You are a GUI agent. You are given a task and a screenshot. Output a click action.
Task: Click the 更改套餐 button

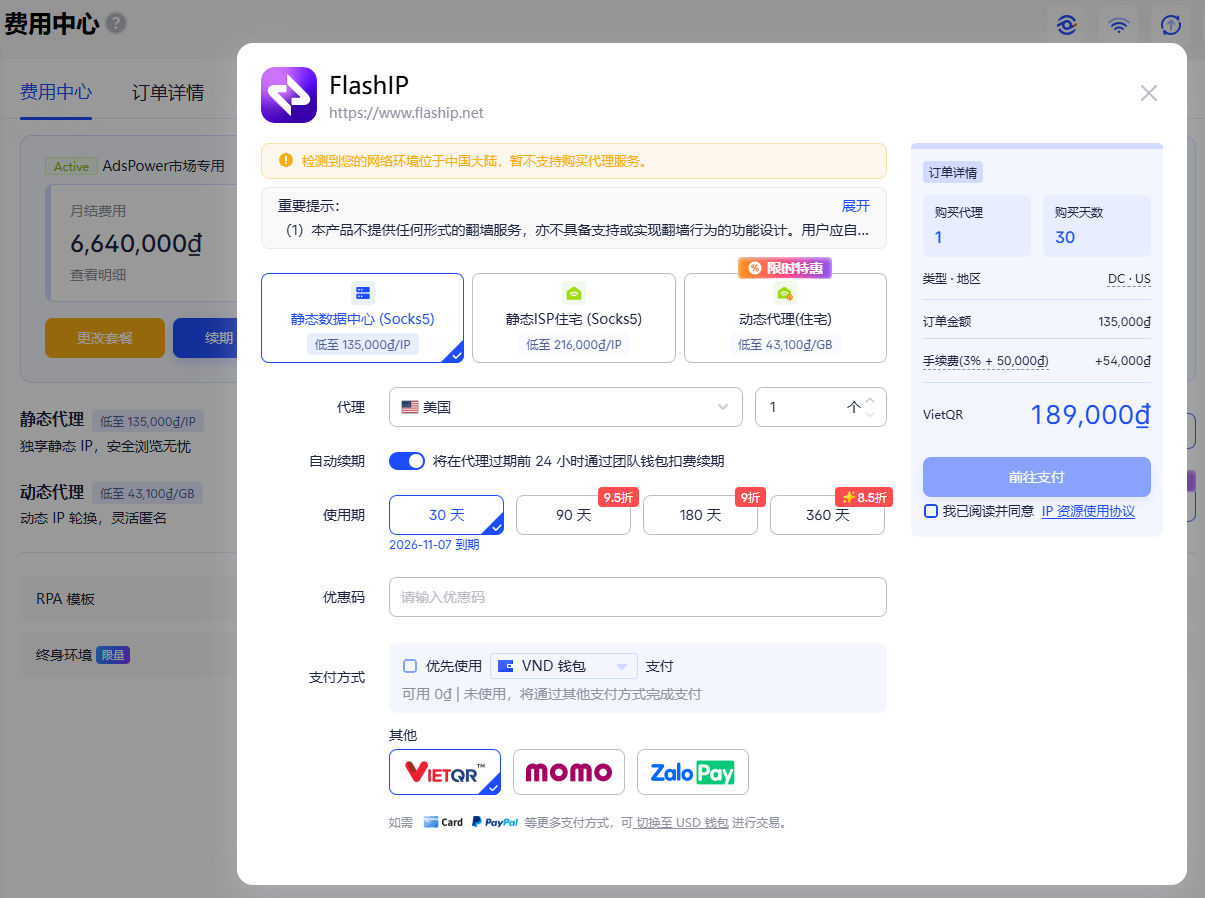(x=105, y=338)
